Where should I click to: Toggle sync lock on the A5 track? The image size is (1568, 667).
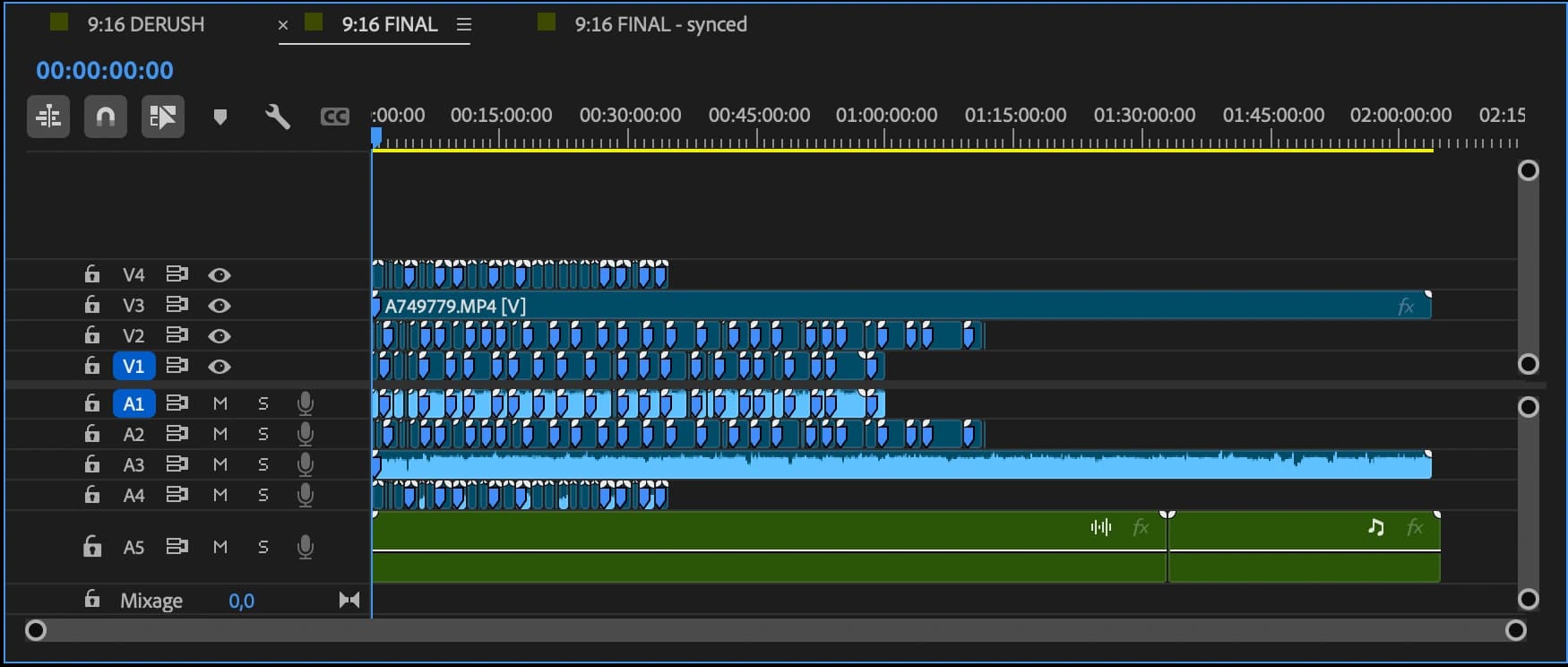tap(177, 547)
